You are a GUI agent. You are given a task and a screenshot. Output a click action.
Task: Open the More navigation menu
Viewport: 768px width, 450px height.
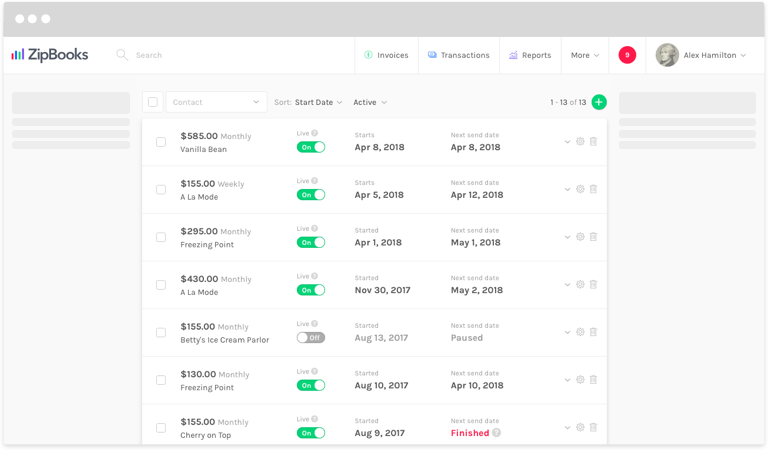pyautogui.click(x=585, y=55)
